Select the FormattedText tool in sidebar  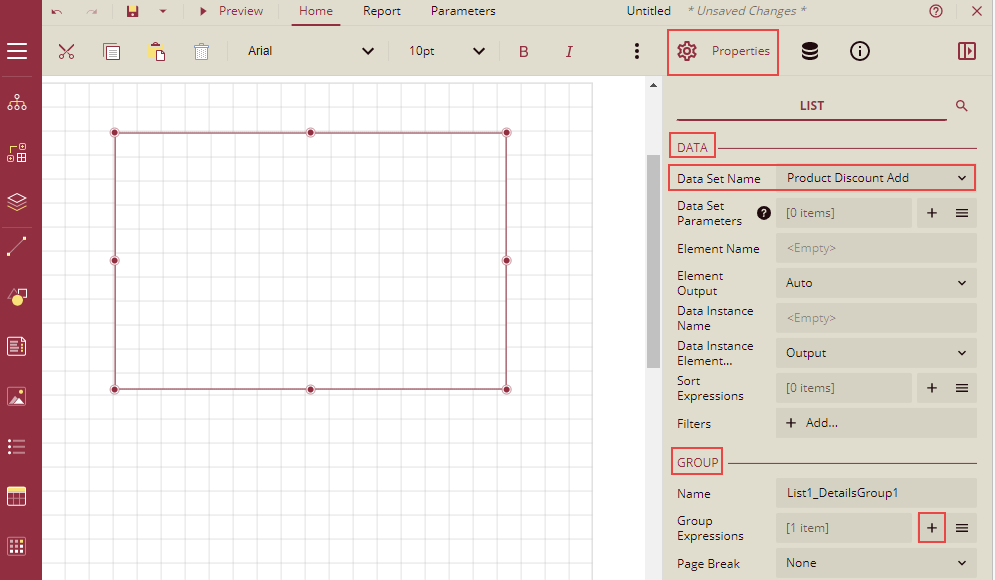(x=17, y=346)
